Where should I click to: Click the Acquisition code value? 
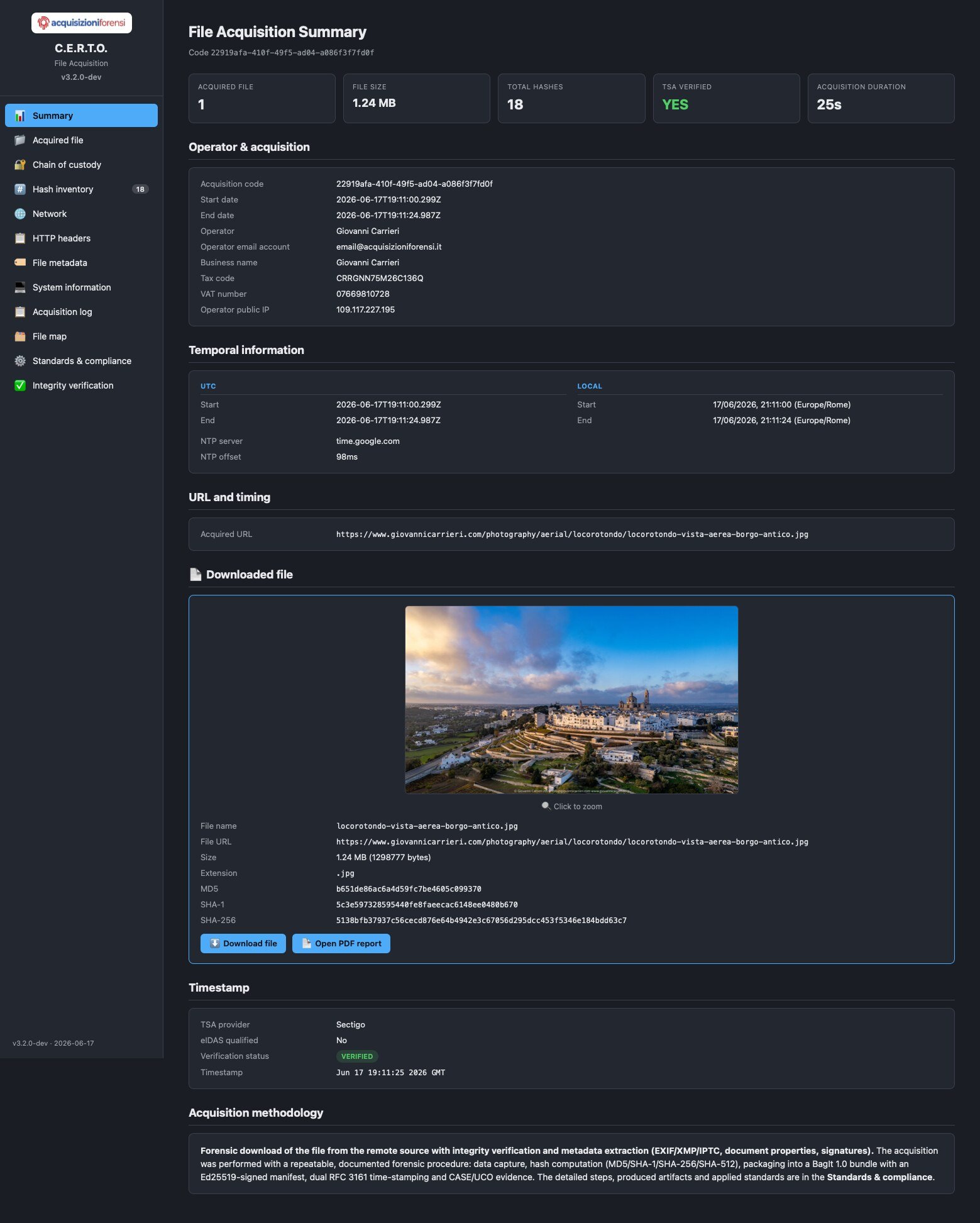pos(414,184)
